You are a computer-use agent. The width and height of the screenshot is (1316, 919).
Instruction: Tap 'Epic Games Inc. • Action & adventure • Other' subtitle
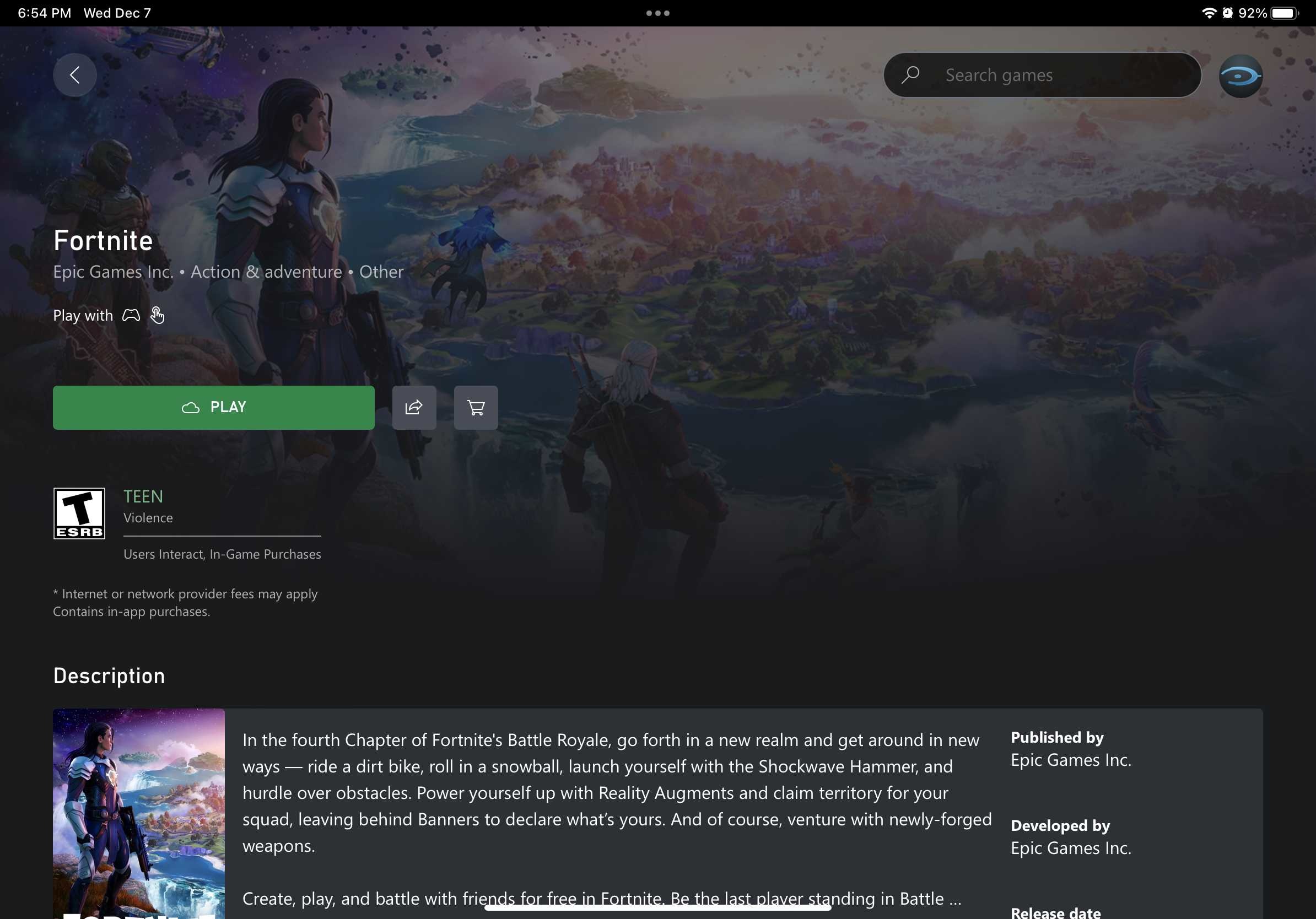pos(228,272)
